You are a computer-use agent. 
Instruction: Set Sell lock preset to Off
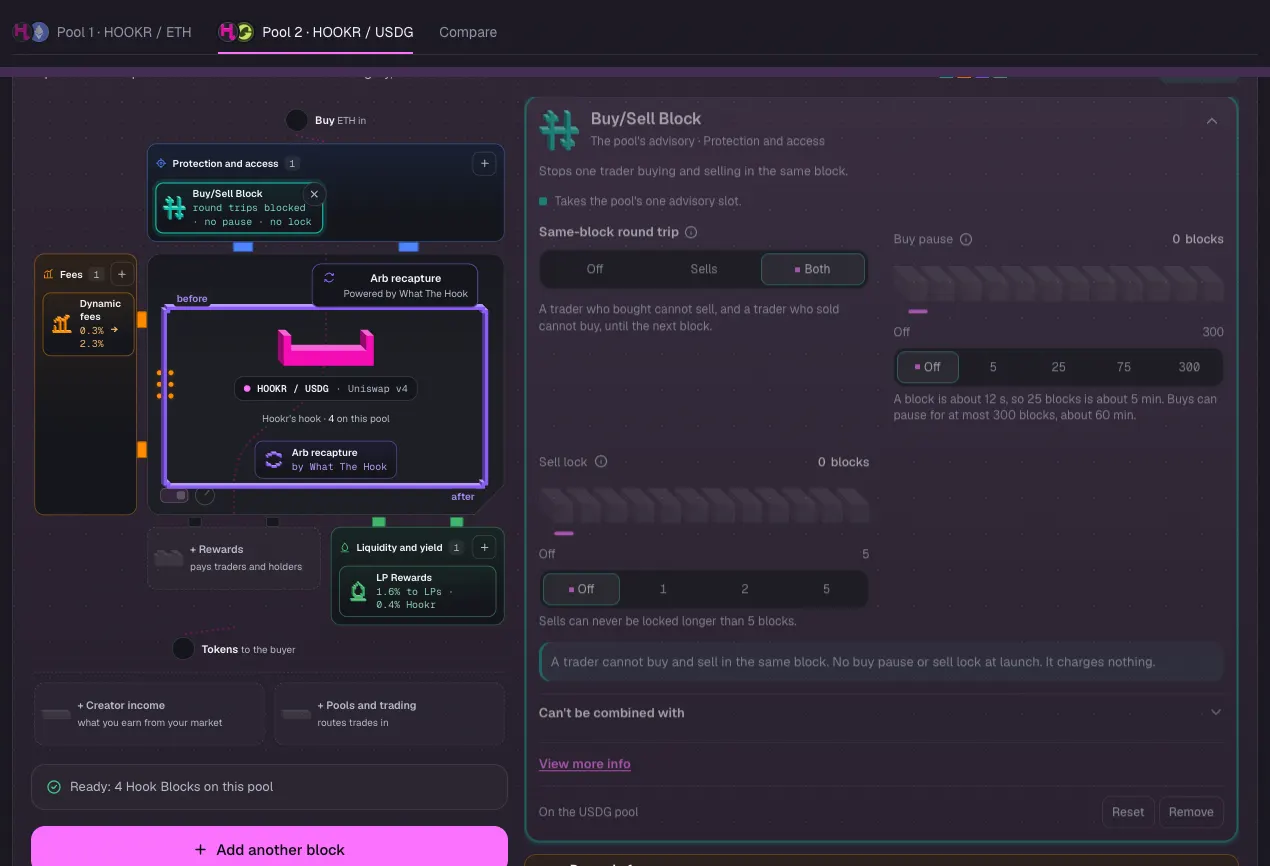581,589
